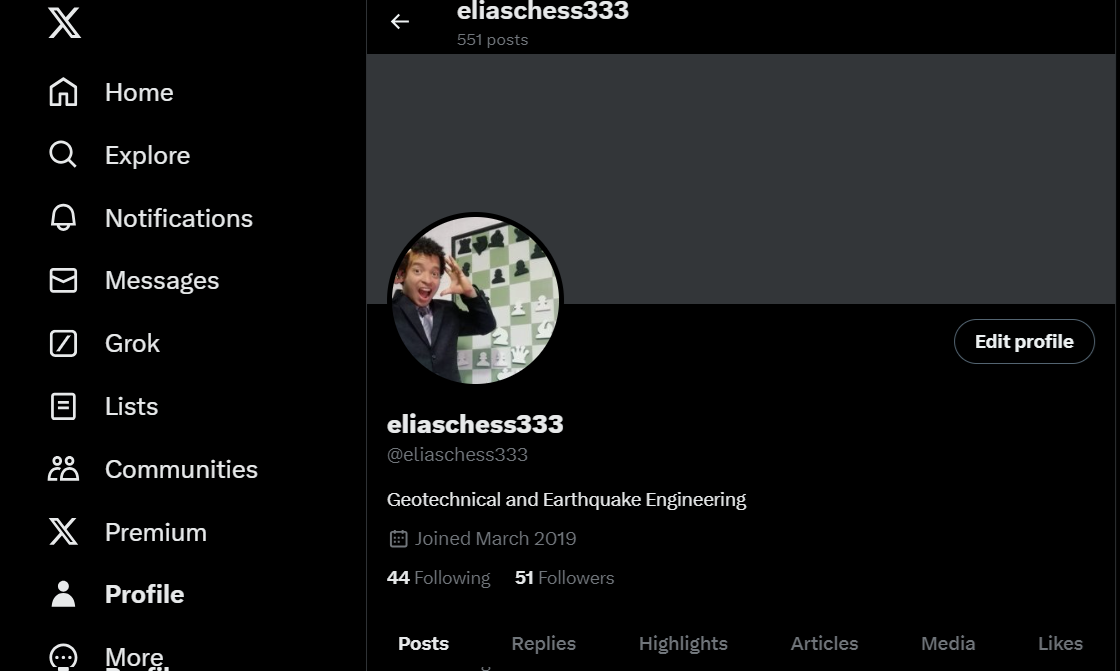Click the X logo icon

coord(64,23)
